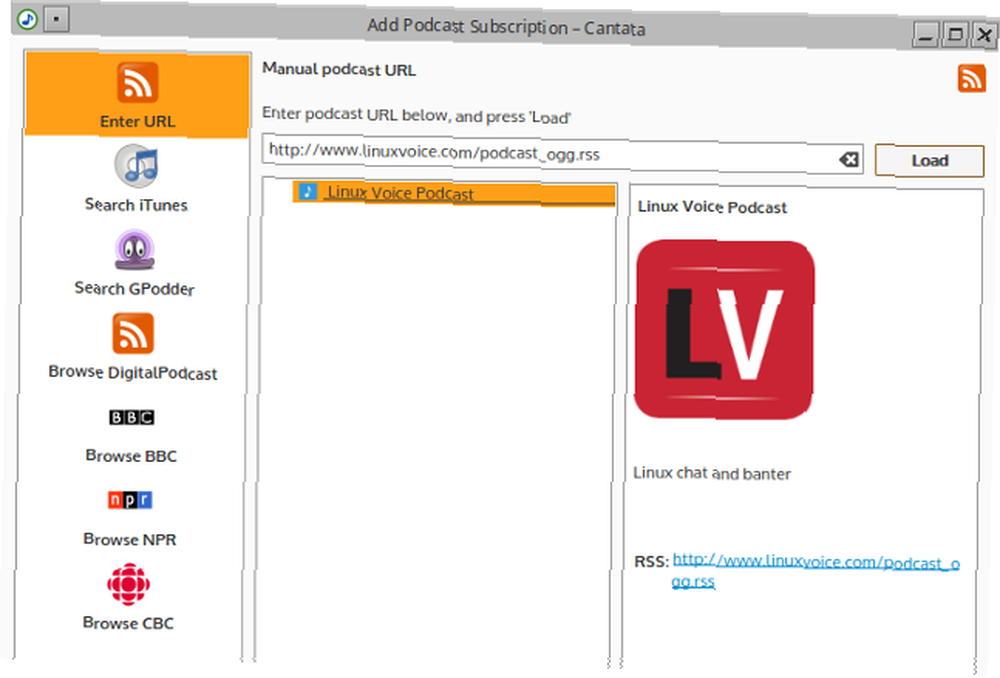
Task: Open the Search GPodder section
Action: 135,263
